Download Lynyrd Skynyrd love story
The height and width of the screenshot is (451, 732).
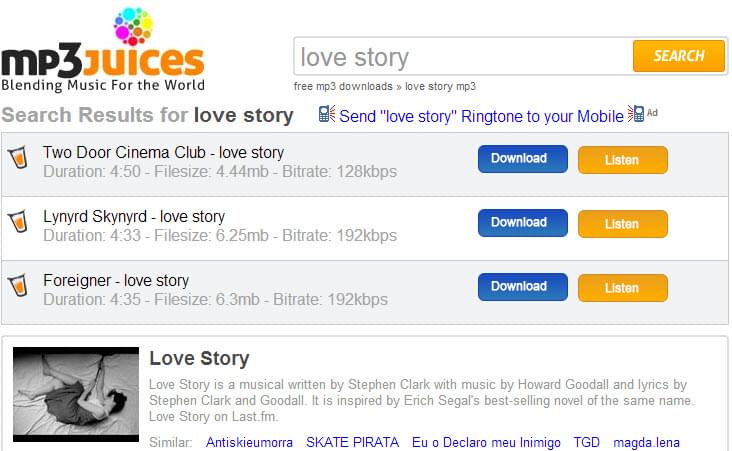pos(522,223)
